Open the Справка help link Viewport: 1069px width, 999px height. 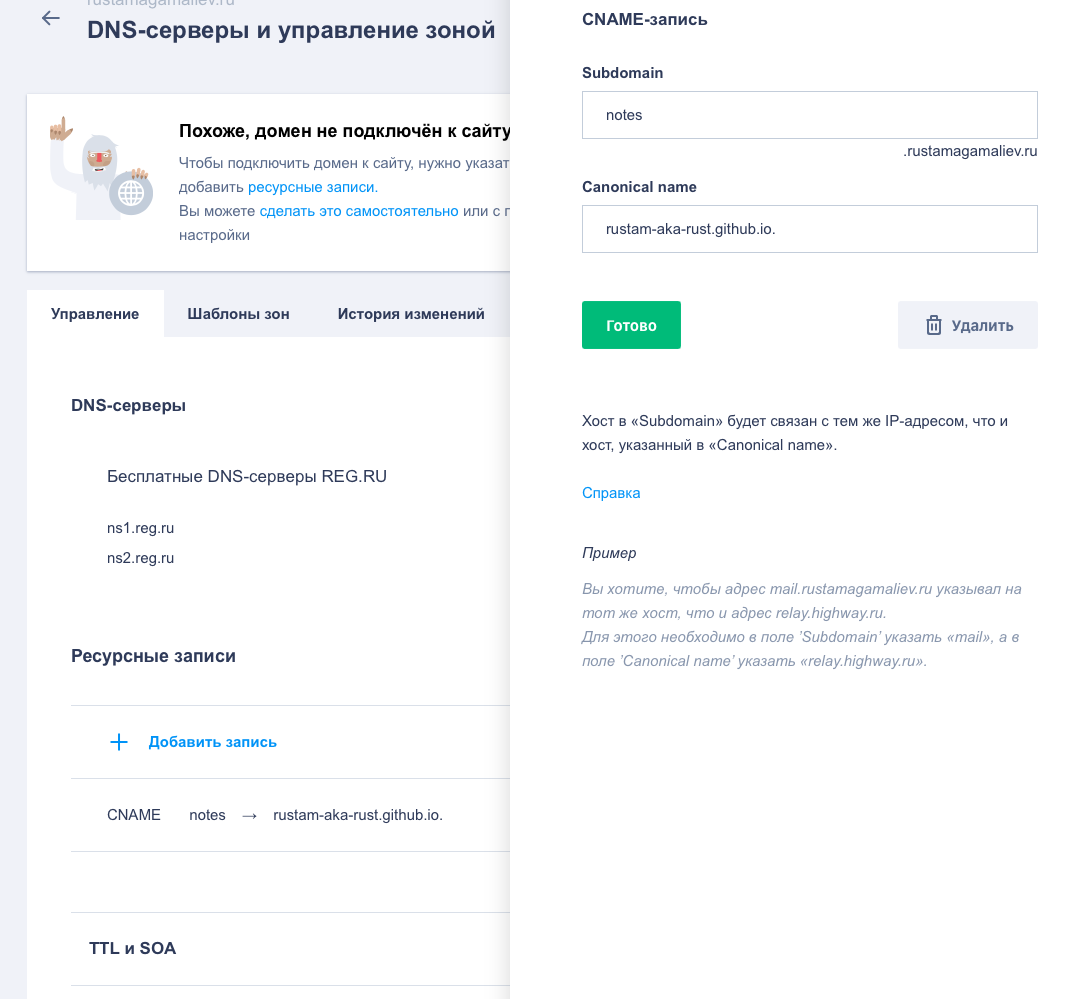(x=611, y=493)
